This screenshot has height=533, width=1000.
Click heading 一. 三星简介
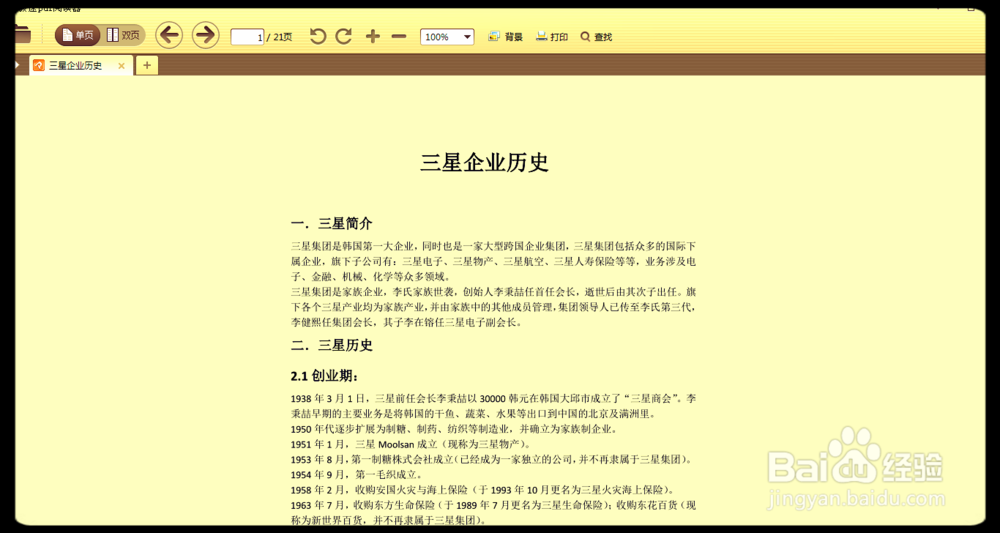(x=332, y=224)
